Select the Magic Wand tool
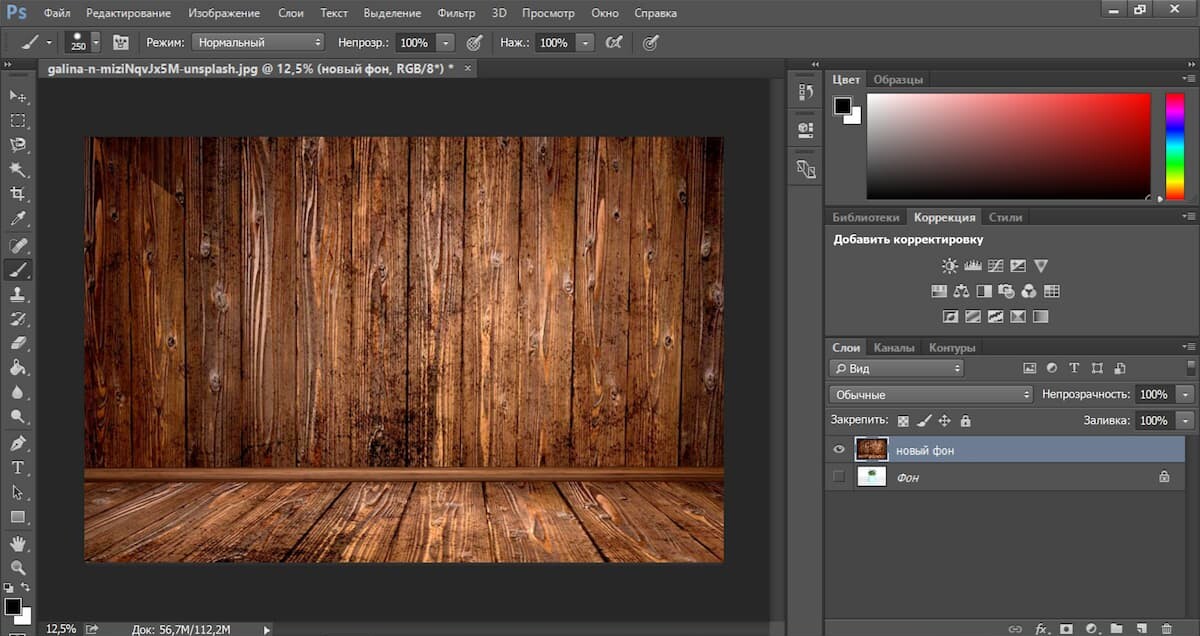The height and width of the screenshot is (636, 1200). [17, 169]
